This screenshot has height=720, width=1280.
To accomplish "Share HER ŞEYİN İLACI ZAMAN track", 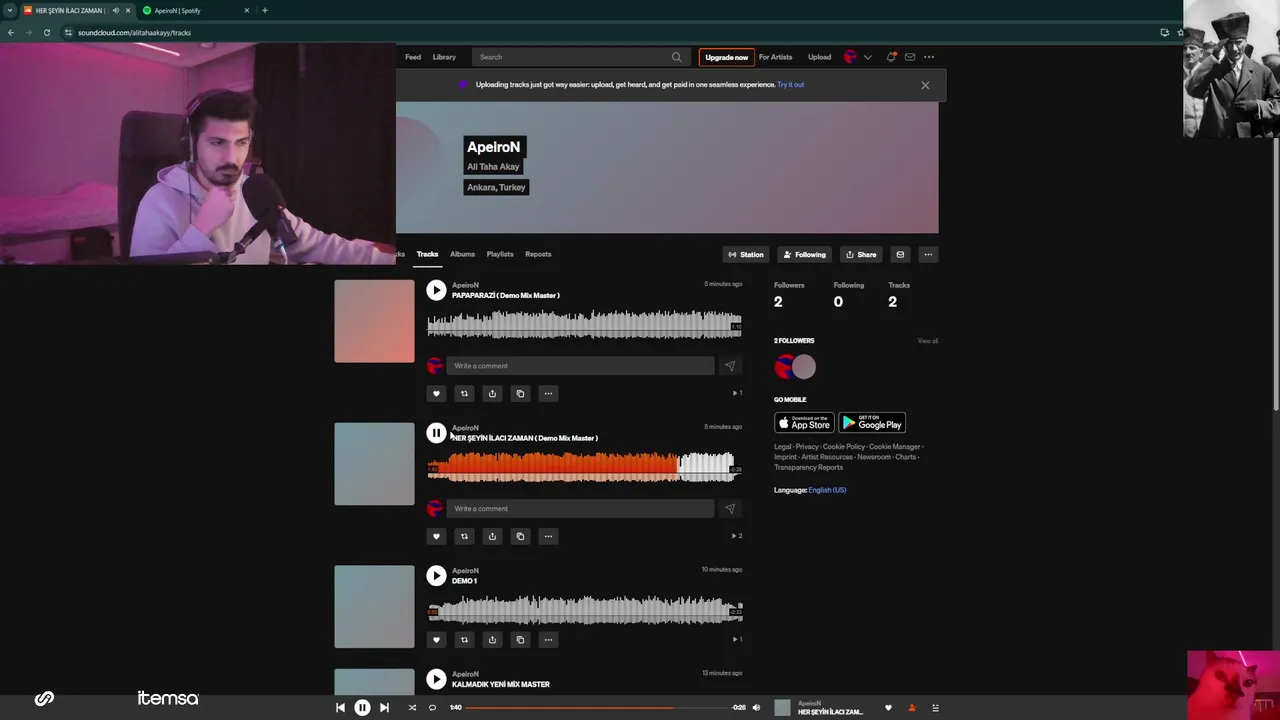I will (492, 537).
